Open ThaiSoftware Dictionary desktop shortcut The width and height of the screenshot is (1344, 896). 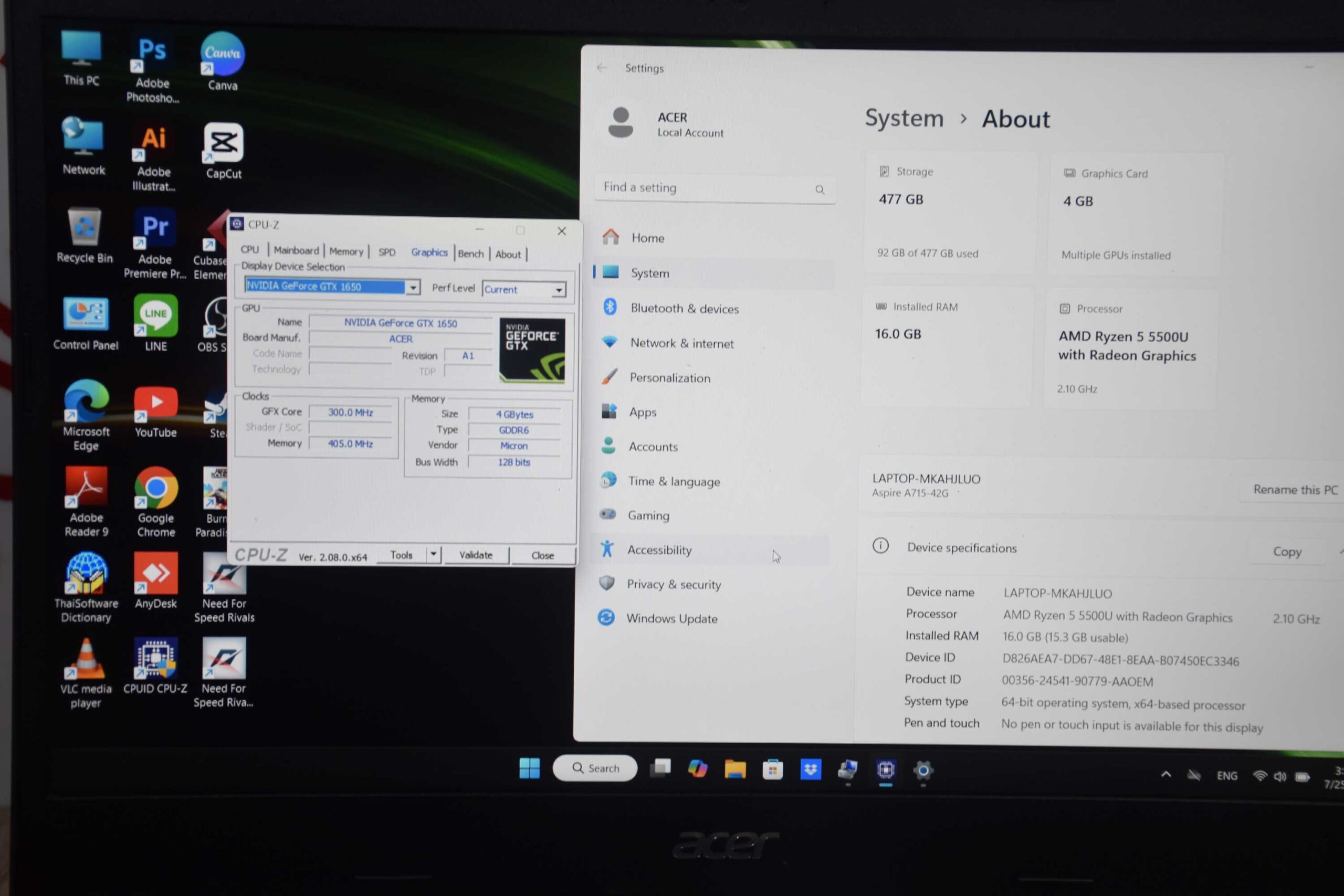(x=86, y=587)
